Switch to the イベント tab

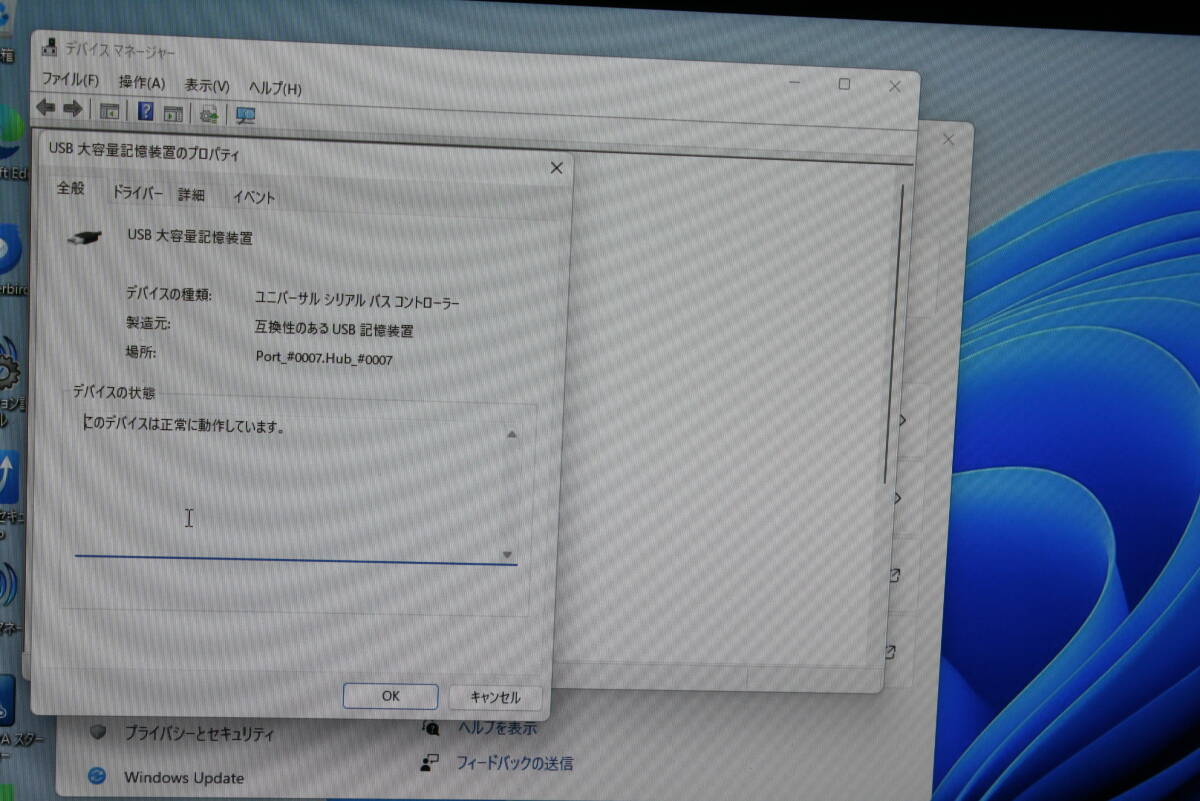click(254, 197)
